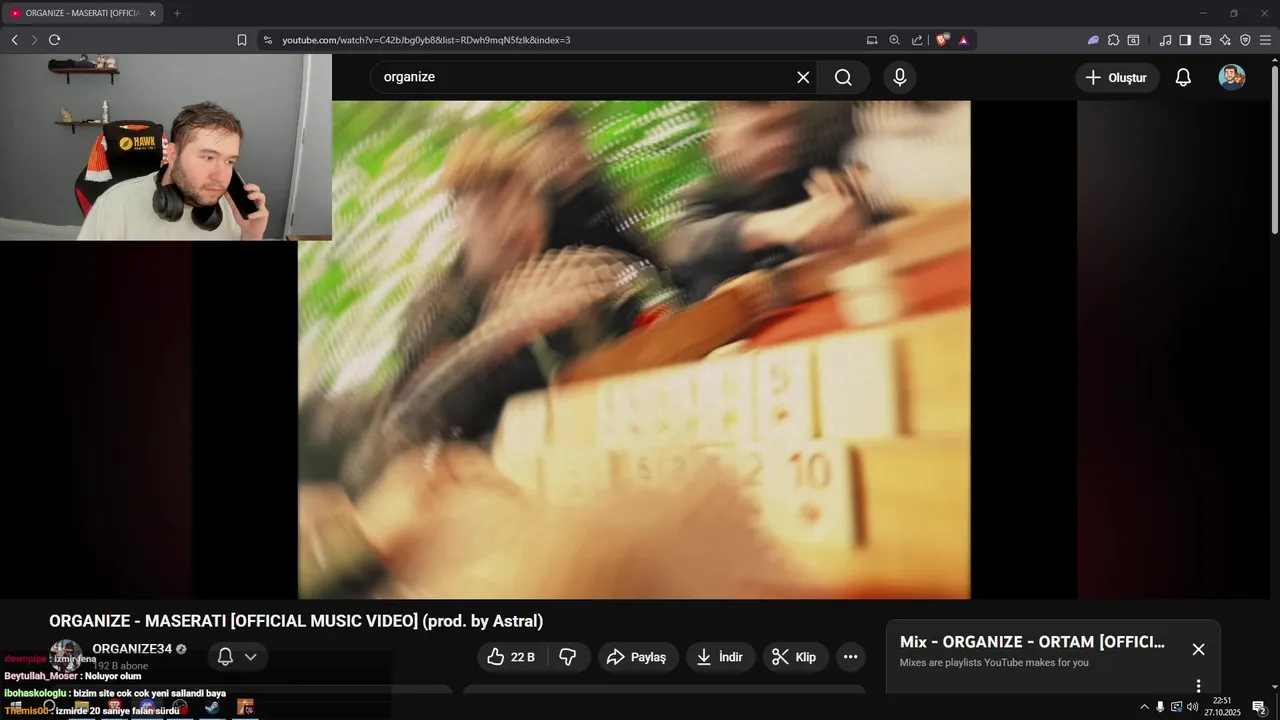
Task: Start voice search with microphone icon
Action: (900, 77)
